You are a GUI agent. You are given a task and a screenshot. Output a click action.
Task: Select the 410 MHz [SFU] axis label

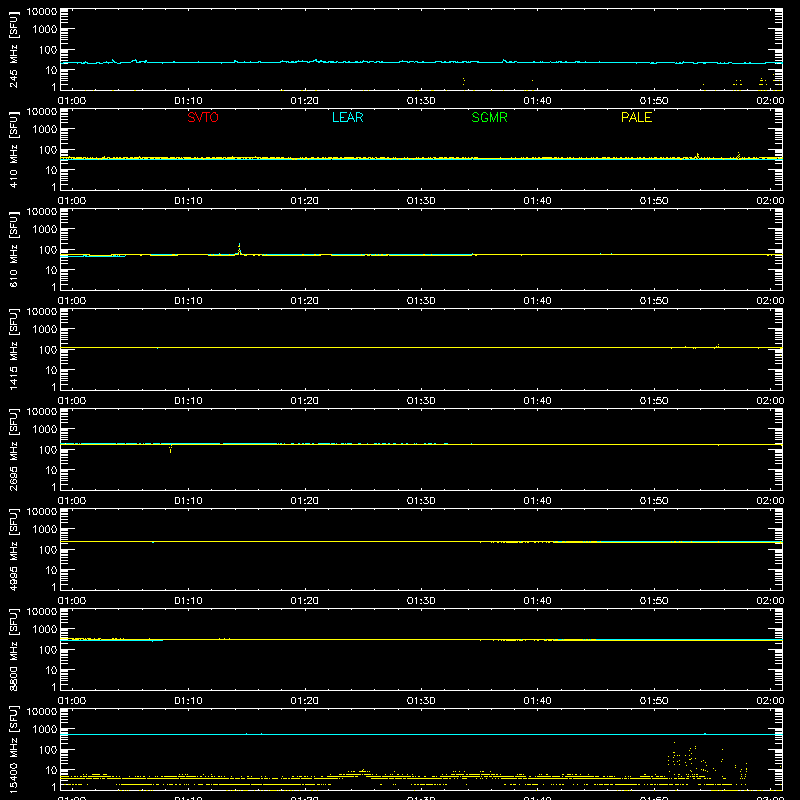[x=14, y=149]
